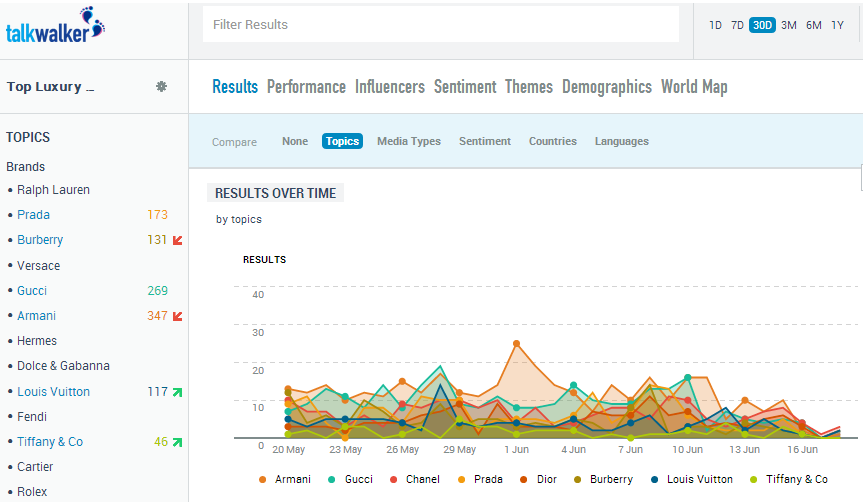
Task: Compare results by Countries
Action: coord(553,141)
